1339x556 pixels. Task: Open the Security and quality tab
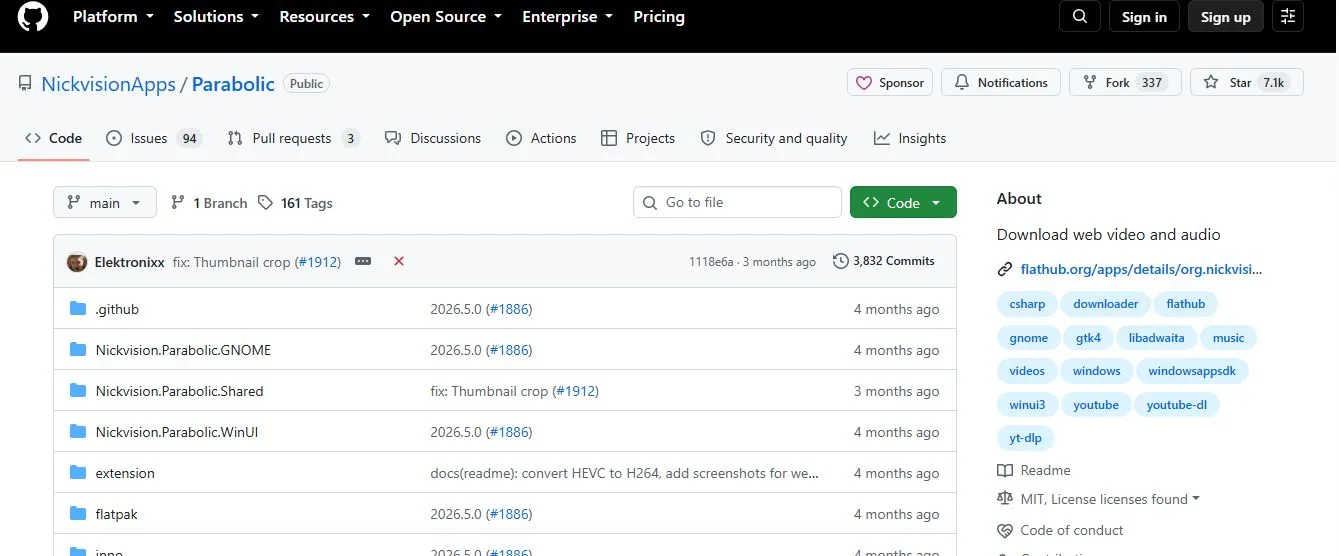point(774,138)
